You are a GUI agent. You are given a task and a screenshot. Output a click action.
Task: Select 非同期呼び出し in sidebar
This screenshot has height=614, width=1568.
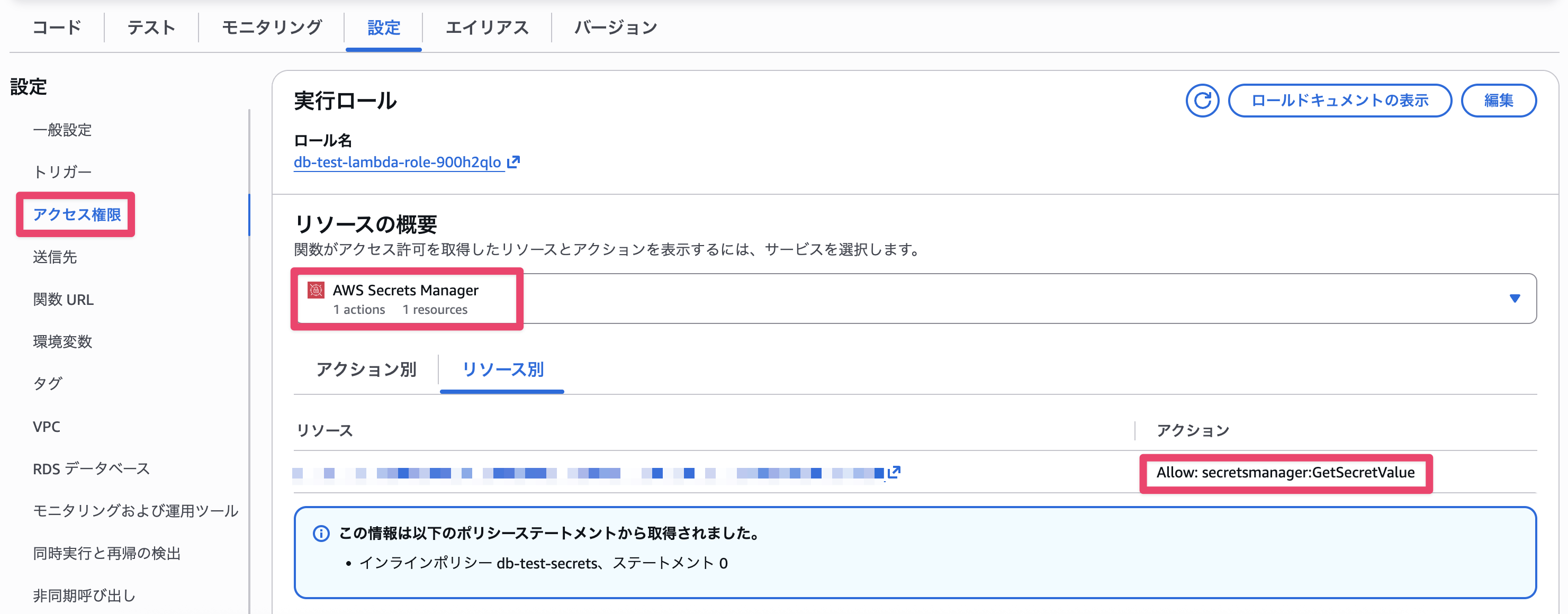point(84,596)
